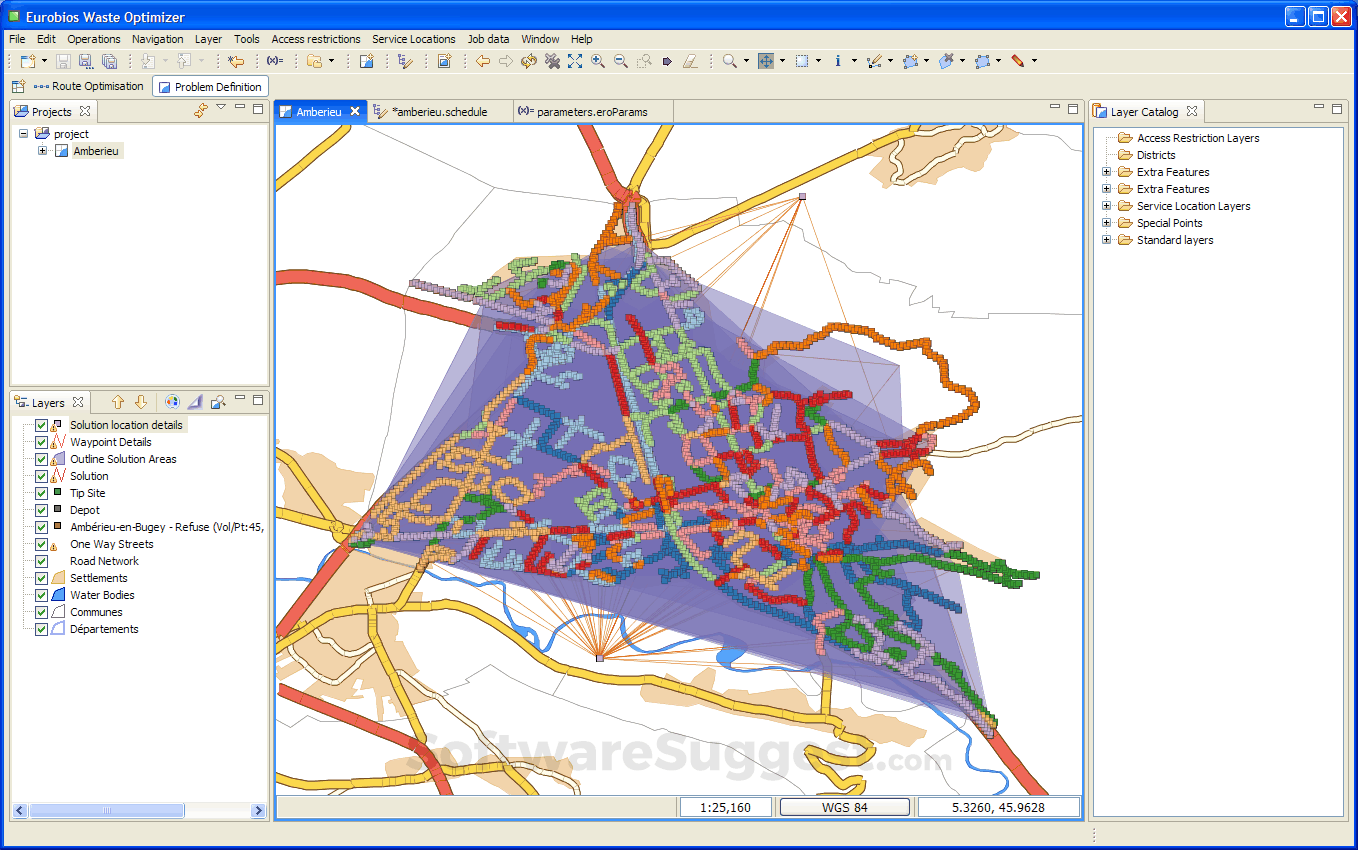Expand the Standard layers catalog folder
1358x850 pixels.
coord(1106,240)
